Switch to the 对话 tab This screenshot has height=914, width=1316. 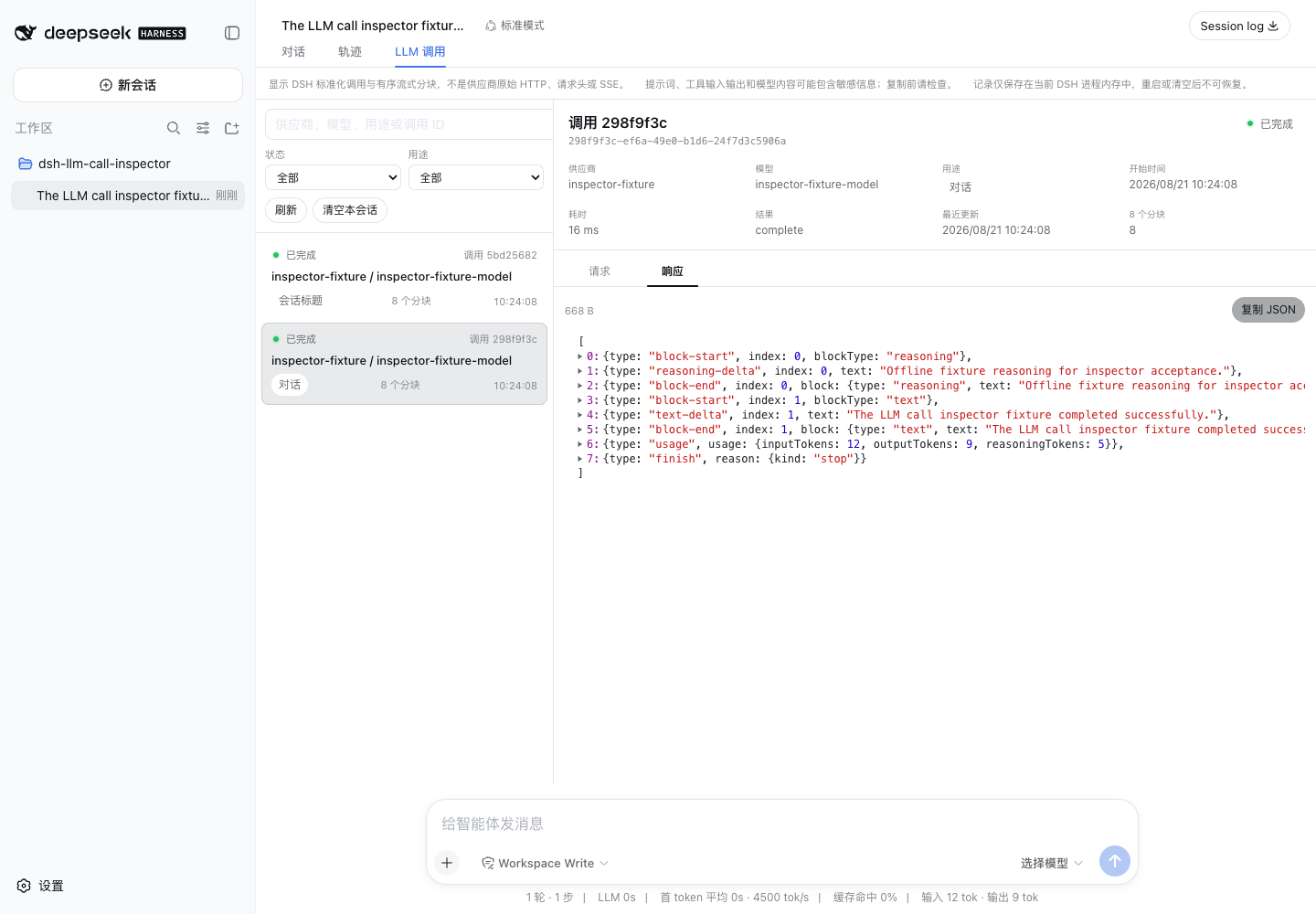click(293, 52)
